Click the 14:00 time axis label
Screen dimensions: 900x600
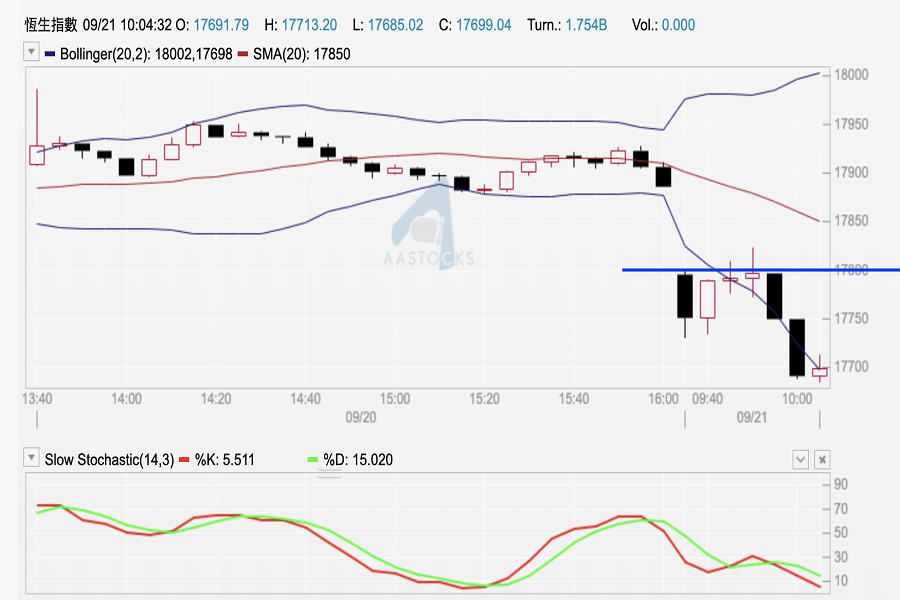126,398
